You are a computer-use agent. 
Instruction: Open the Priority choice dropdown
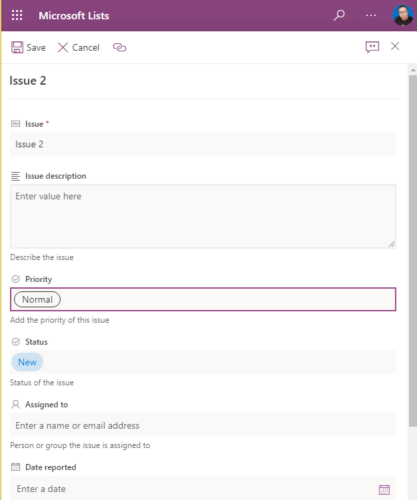tap(203, 299)
